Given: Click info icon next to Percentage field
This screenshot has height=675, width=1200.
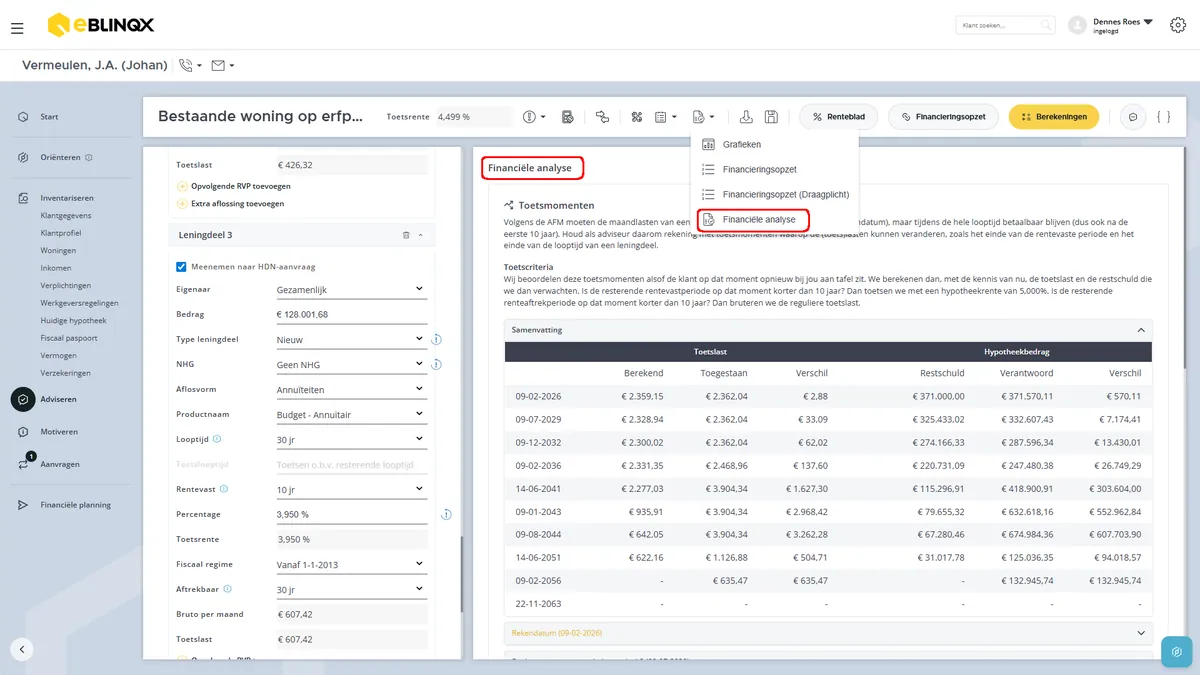Looking at the screenshot, I should [446, 514].
